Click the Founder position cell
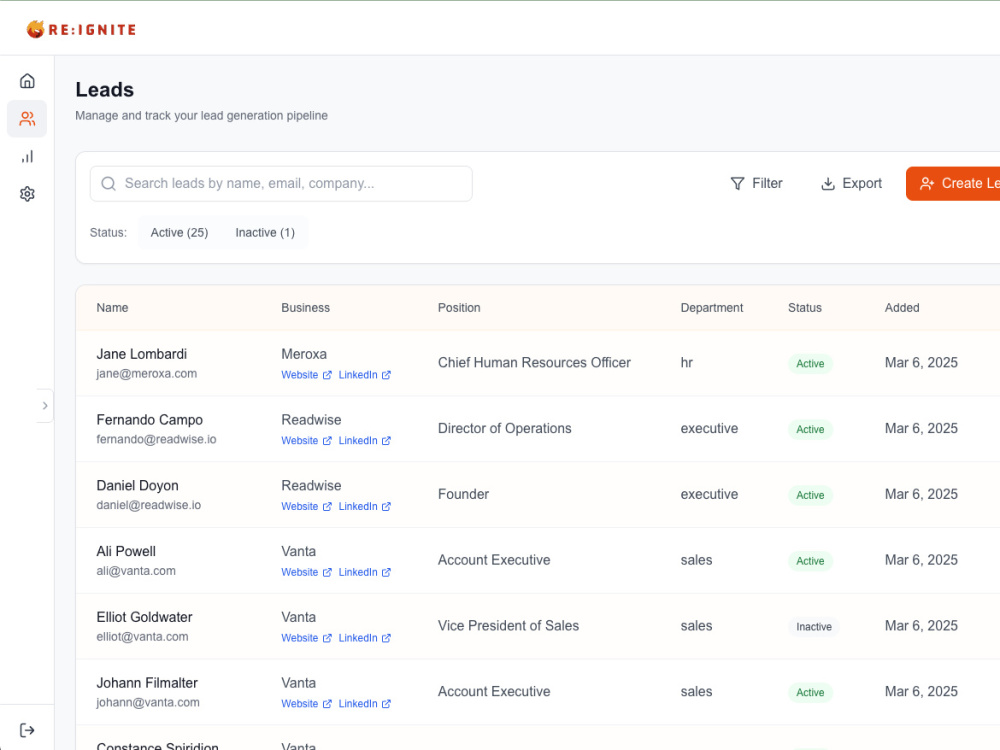 click(463, 494)
